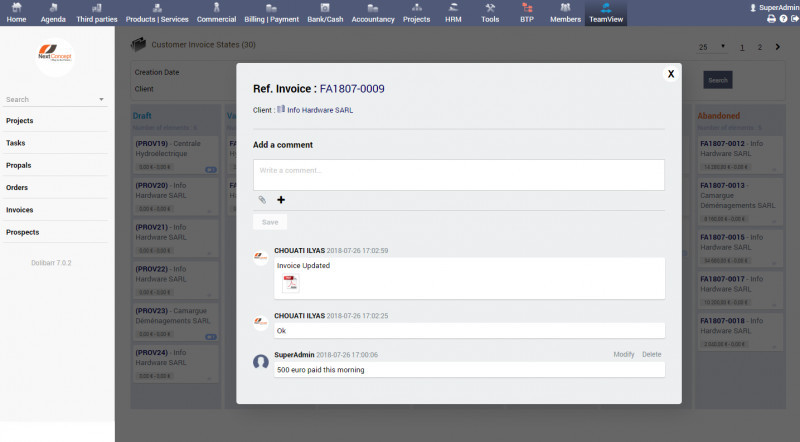Close the invoice dialog with X
This screenshot has width=800, height=442.
click(671, 74)
